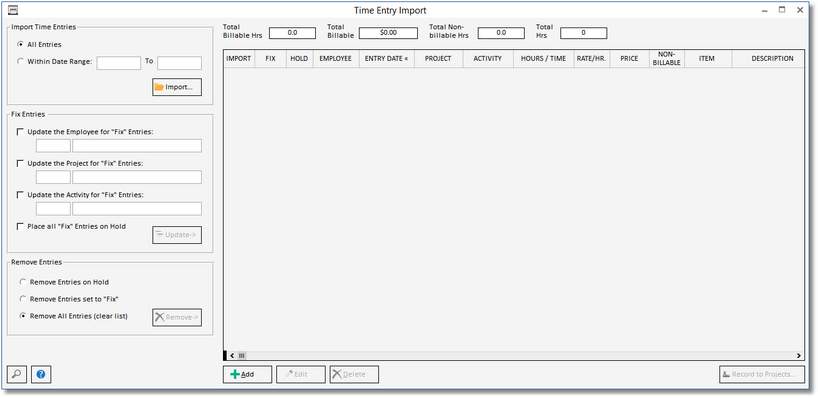818x398 pixels.
Task: Click the Project name input field
Action: point(137,177)
